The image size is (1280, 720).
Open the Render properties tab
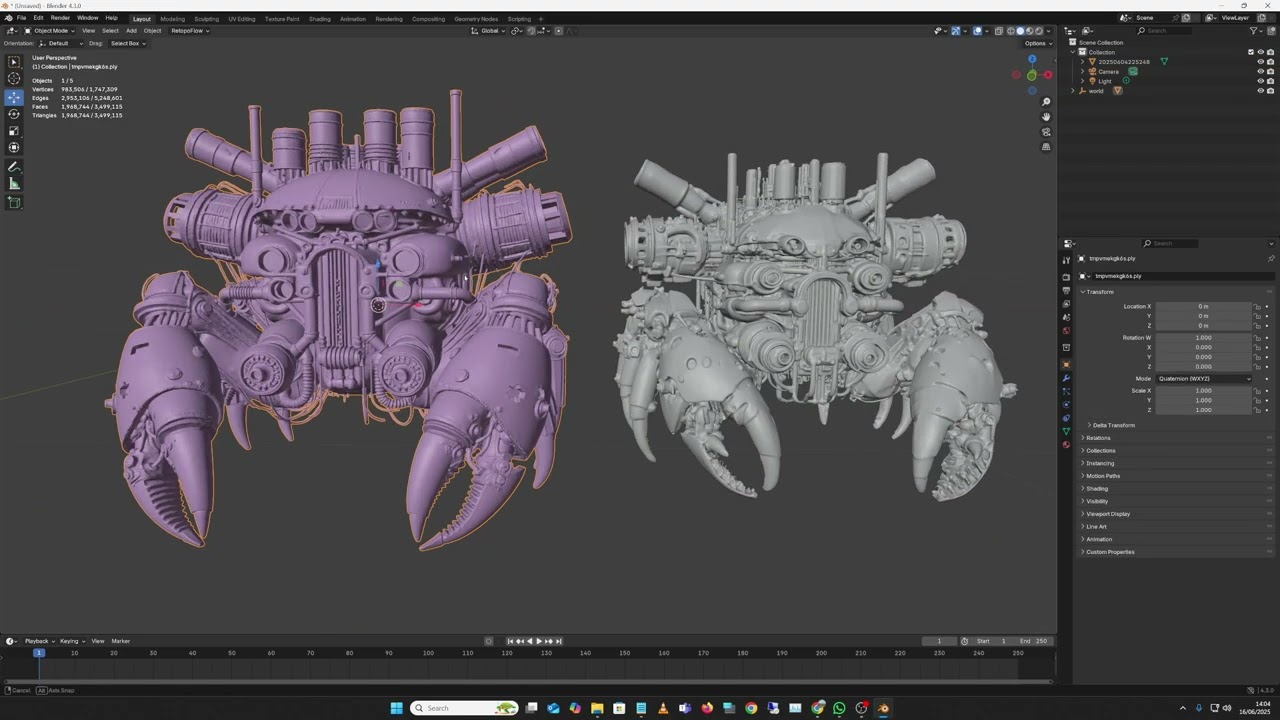(x=1066, y=277)
